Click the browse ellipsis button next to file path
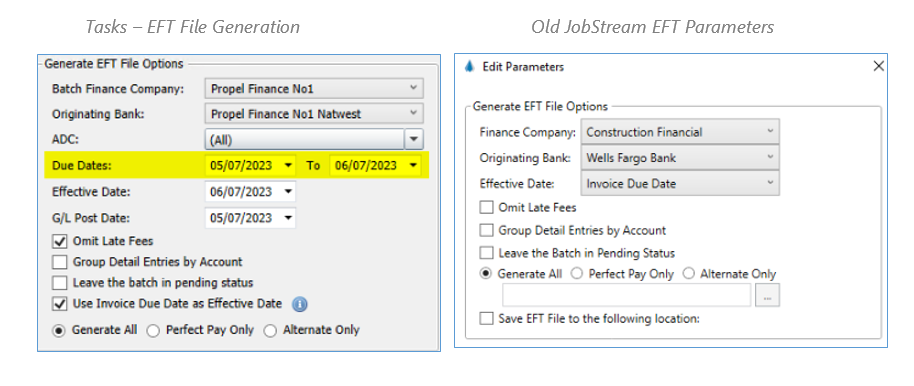The image size is (914, 386). click(x=767, y=297)
